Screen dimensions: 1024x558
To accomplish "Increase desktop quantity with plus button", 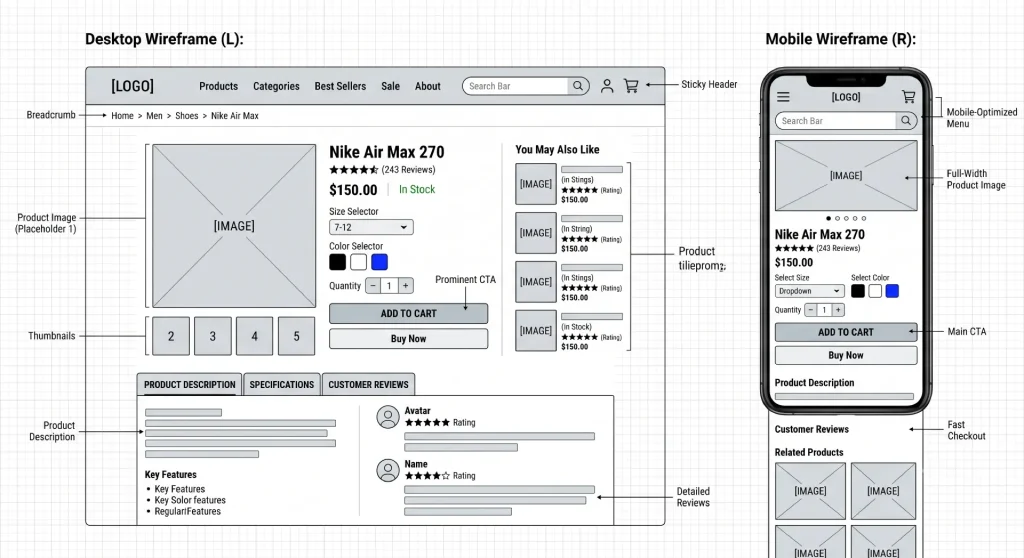I will pos(406,286).
